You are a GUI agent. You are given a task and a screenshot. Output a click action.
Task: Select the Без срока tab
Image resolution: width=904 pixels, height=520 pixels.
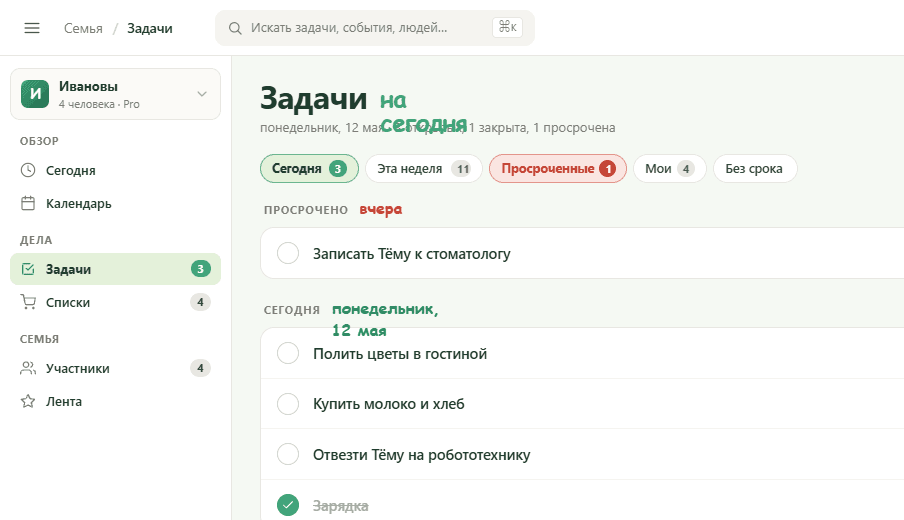click(x=755, y=169)
